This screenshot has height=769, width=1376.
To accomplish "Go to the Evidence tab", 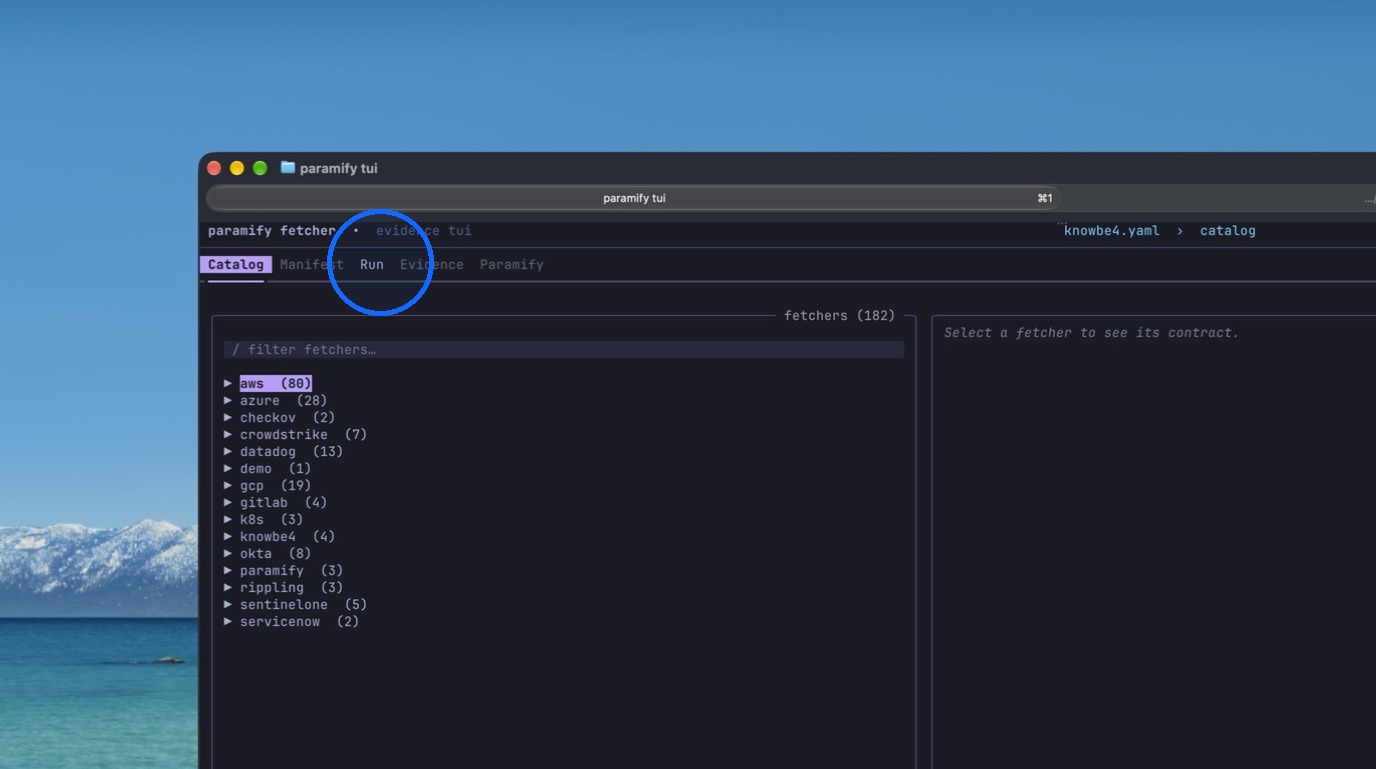I will pyautogui.click(x=432, y=265).
